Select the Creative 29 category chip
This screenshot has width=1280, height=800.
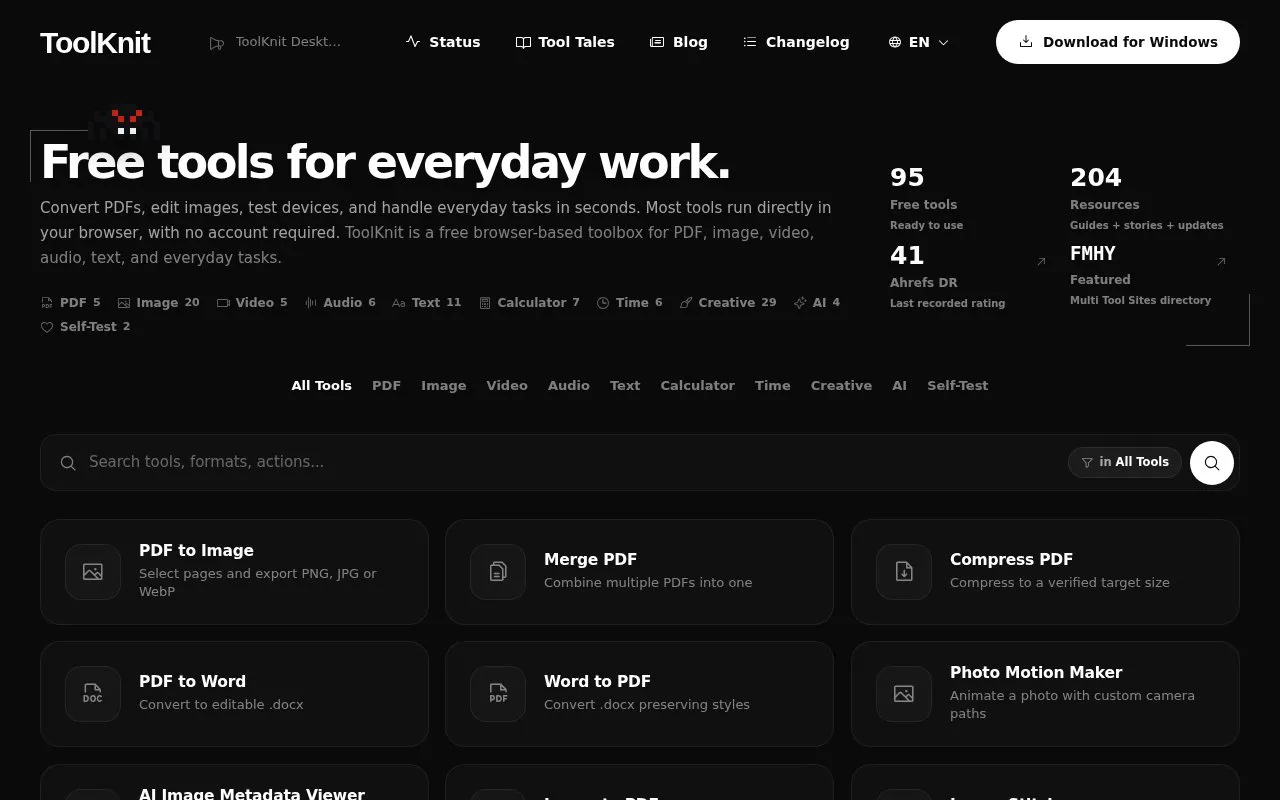pos(728,302)
